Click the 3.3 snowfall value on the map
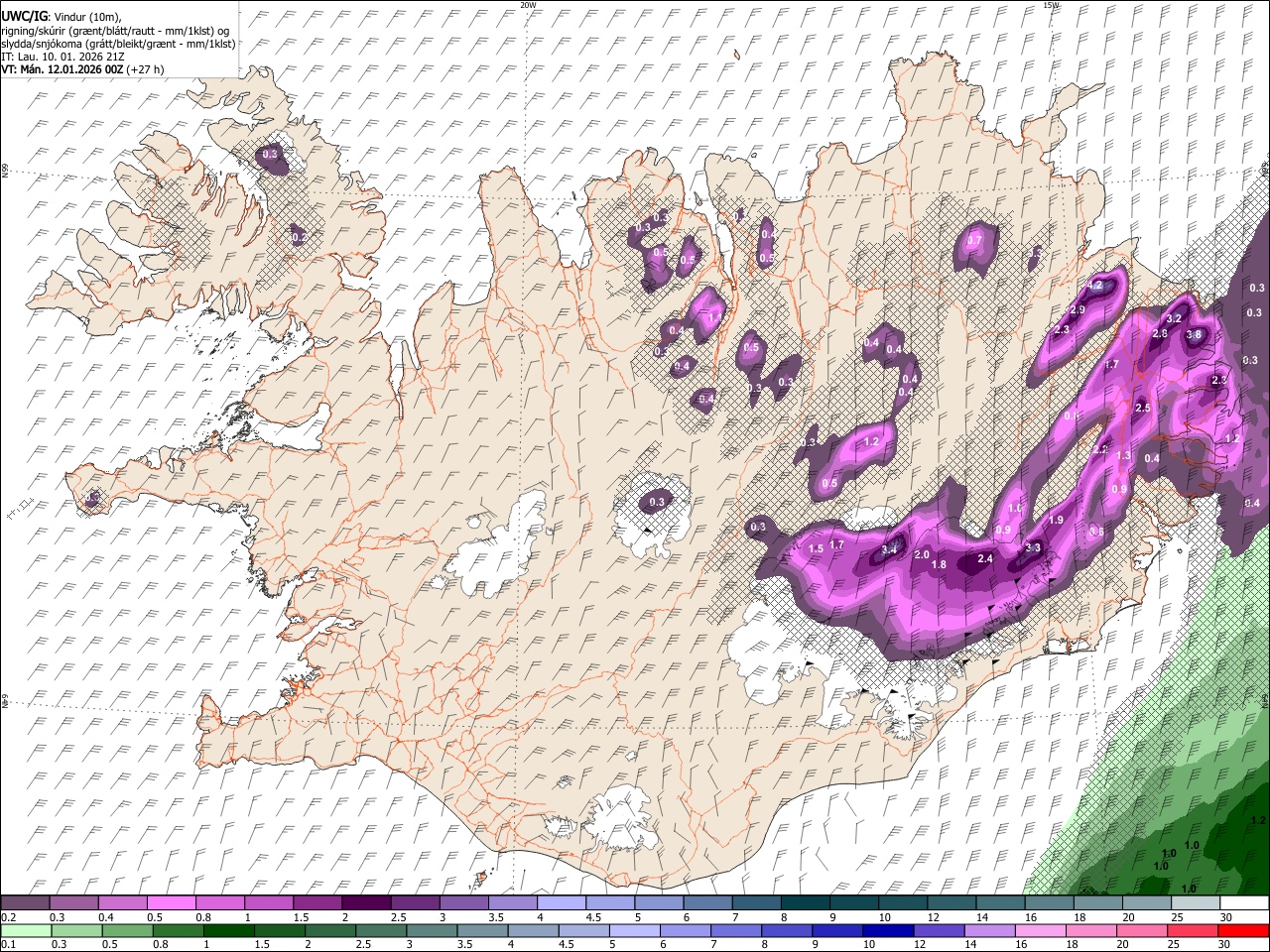 pos(1033,547)
